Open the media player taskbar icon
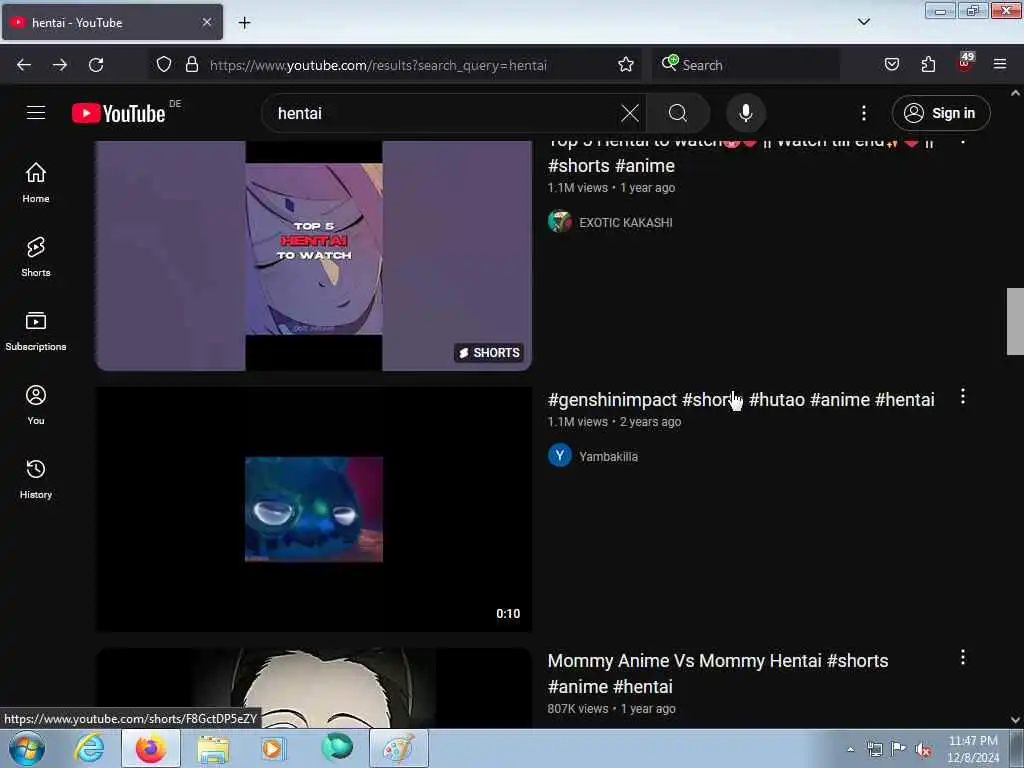The width and height of the screenshot is (1024, 768). (x=272, y=748)
